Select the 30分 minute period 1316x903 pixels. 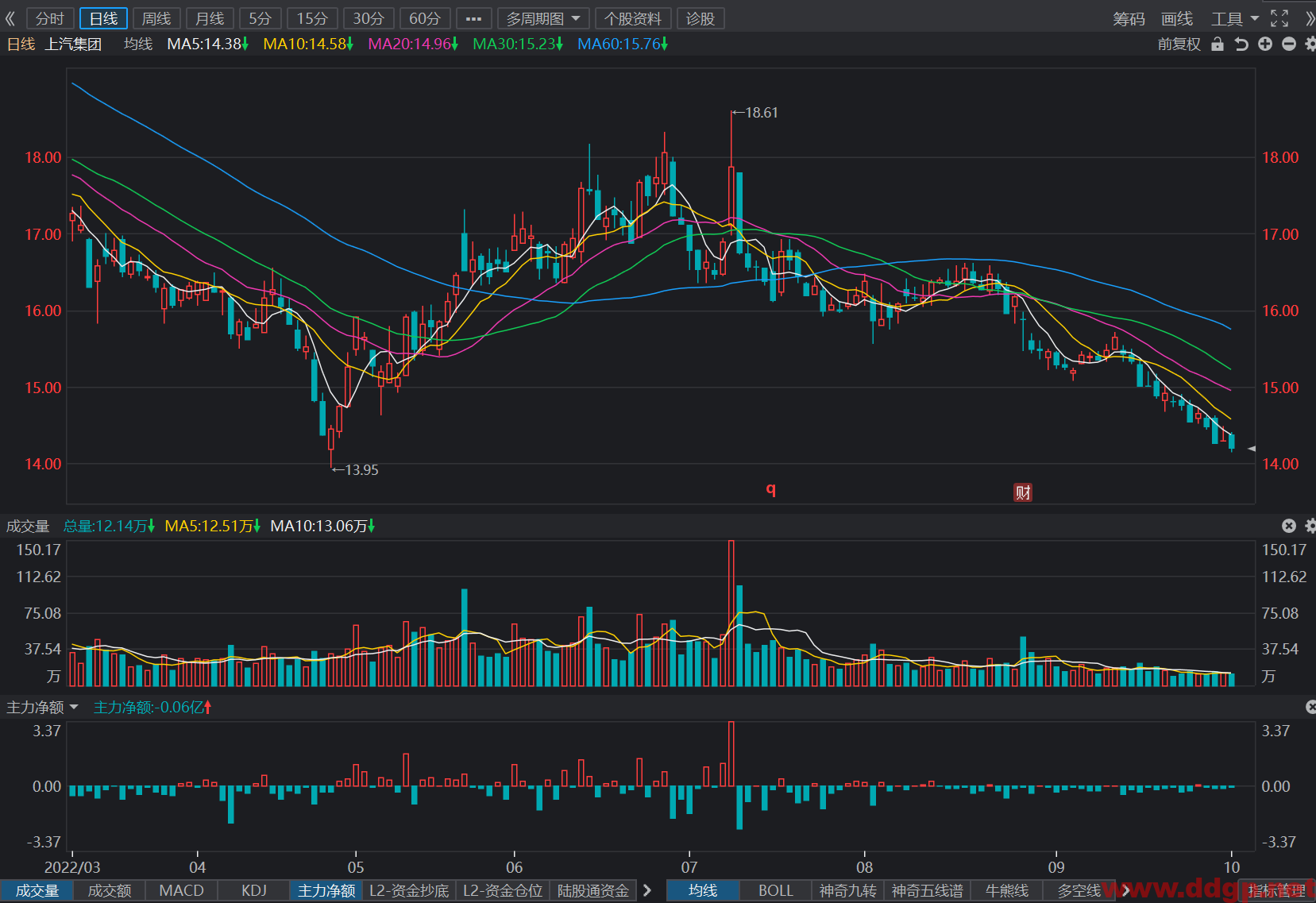click(x=369, y=18)
